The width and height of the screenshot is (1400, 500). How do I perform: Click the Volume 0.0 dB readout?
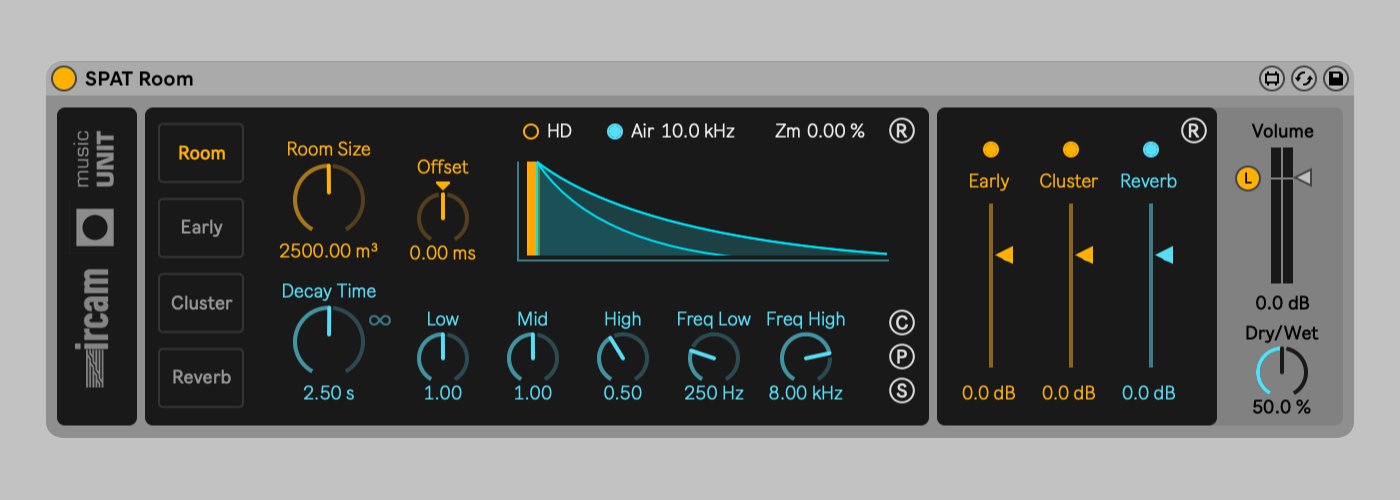(x=1282, y=303)
